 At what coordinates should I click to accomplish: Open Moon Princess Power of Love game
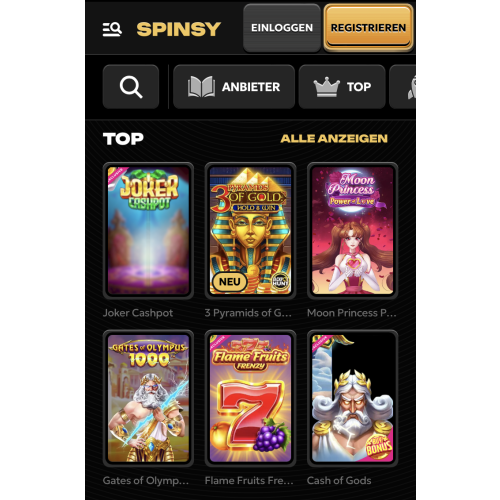352,231
